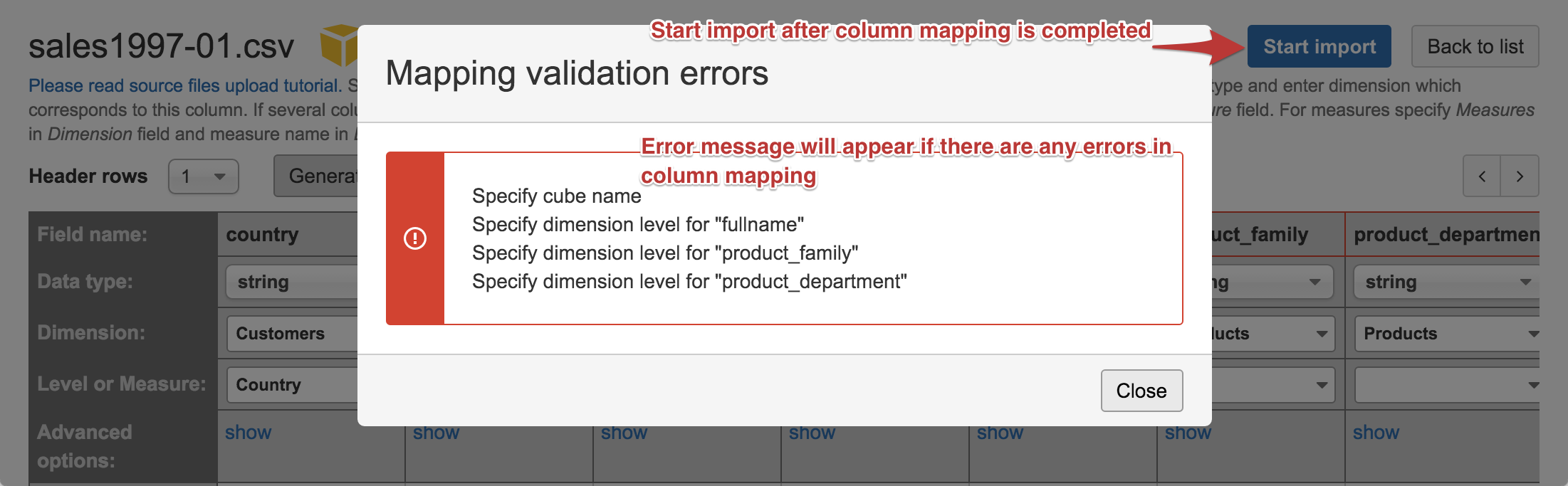Screen dimensions: 1568x486
Task: Open product_department data type string dropdown
Action: coord(1446,282)
